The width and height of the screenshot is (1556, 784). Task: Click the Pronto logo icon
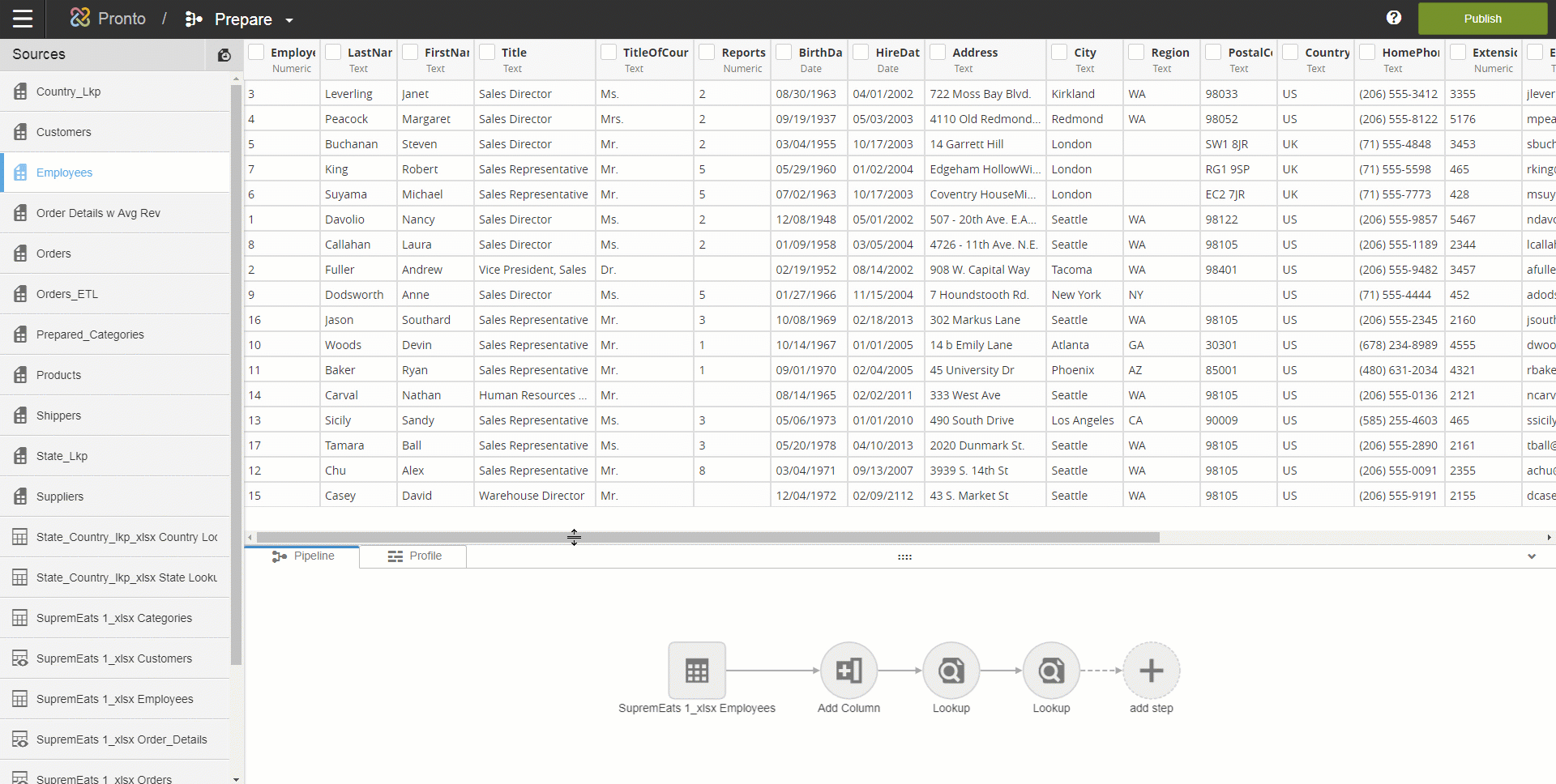(x=80, y=18)
